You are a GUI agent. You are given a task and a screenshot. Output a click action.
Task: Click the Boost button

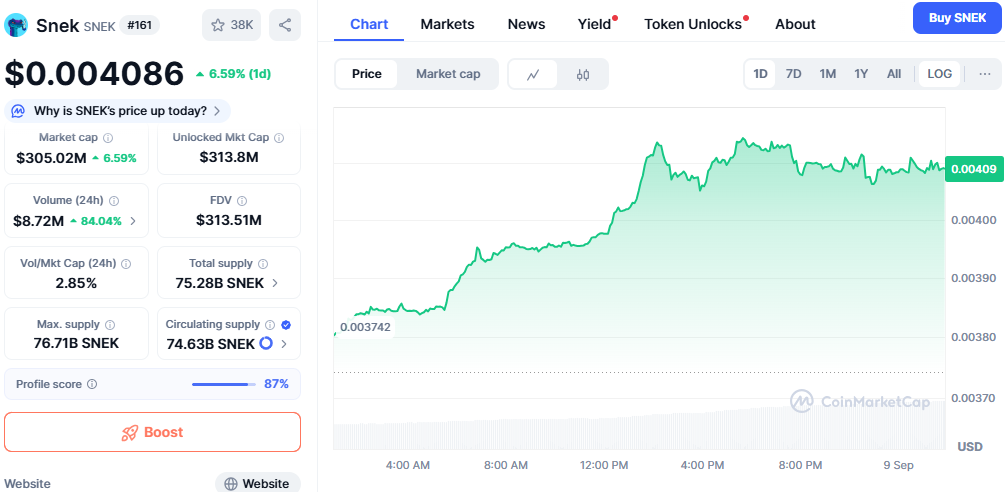point(153,432)
